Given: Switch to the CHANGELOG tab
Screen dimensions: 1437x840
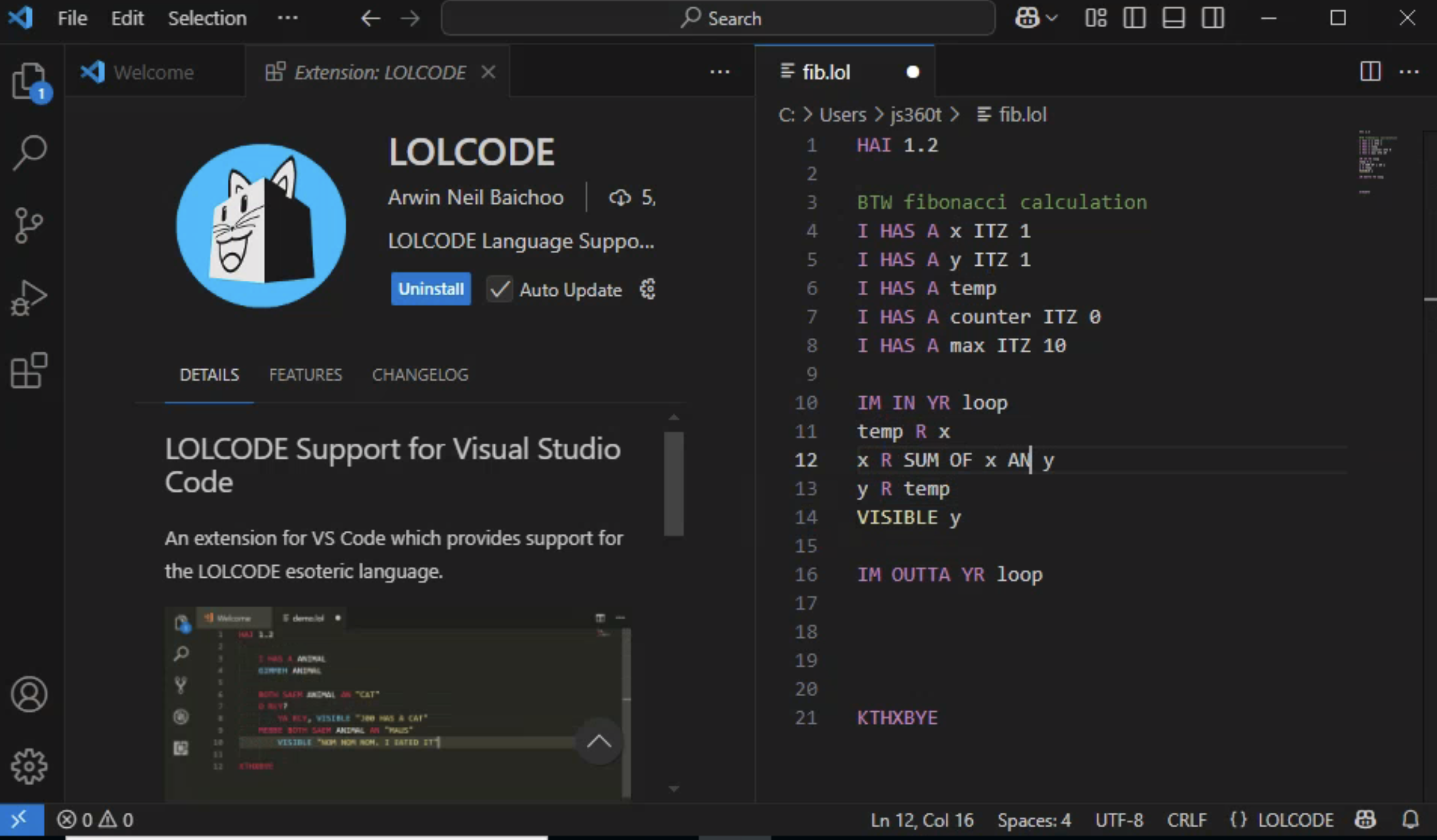Looking at the screenshot, I should (x=420, y=375).
